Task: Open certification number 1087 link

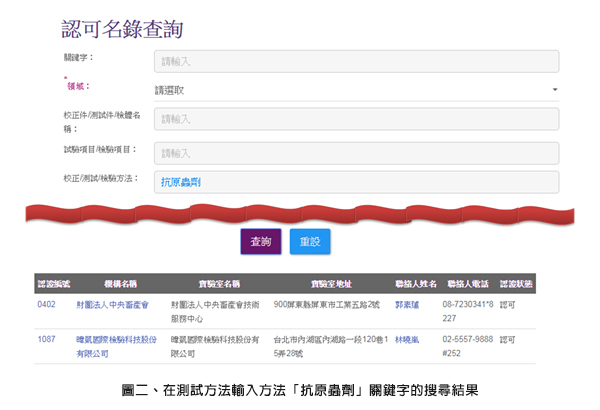Action: pos(46,340)
